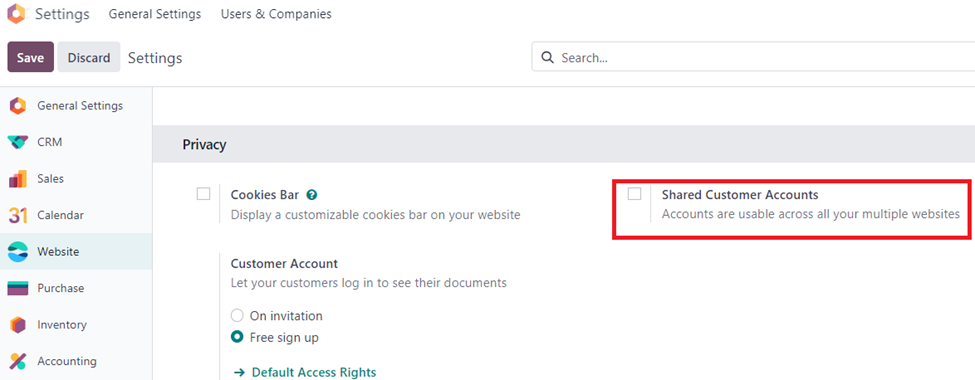Click the Cookies Bar help question icon
975x380 pixels.
(312, 195)
